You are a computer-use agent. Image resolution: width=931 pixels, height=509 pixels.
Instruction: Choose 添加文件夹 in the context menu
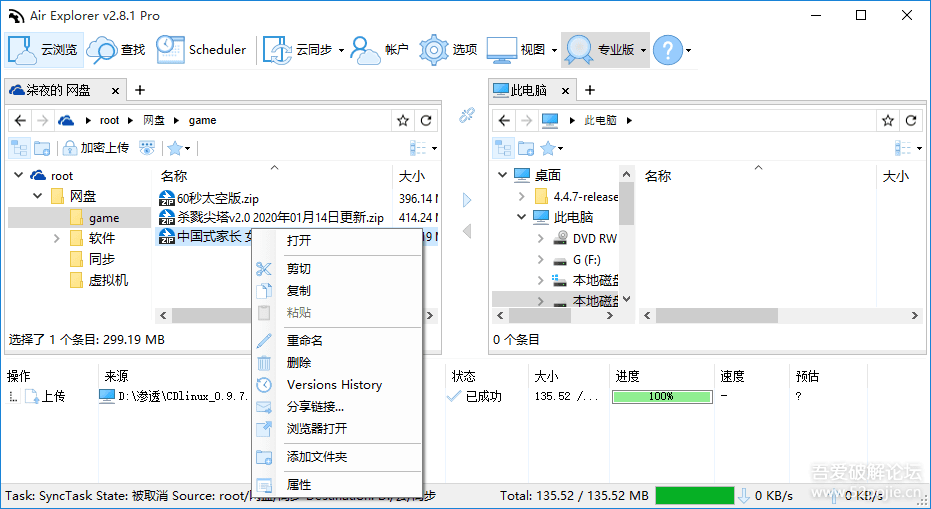click(x=337, y=457)
